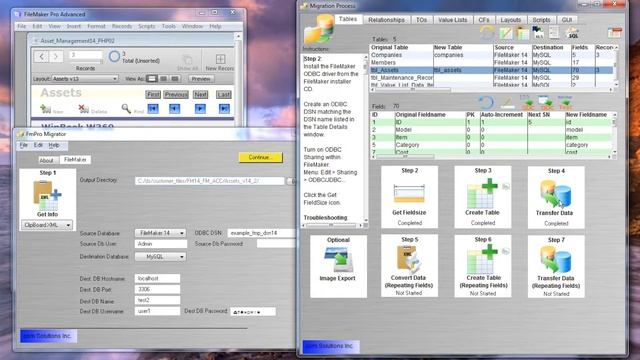
Task: Open the Relationships tab in Migration Process
Action: [x=386, y=20]
